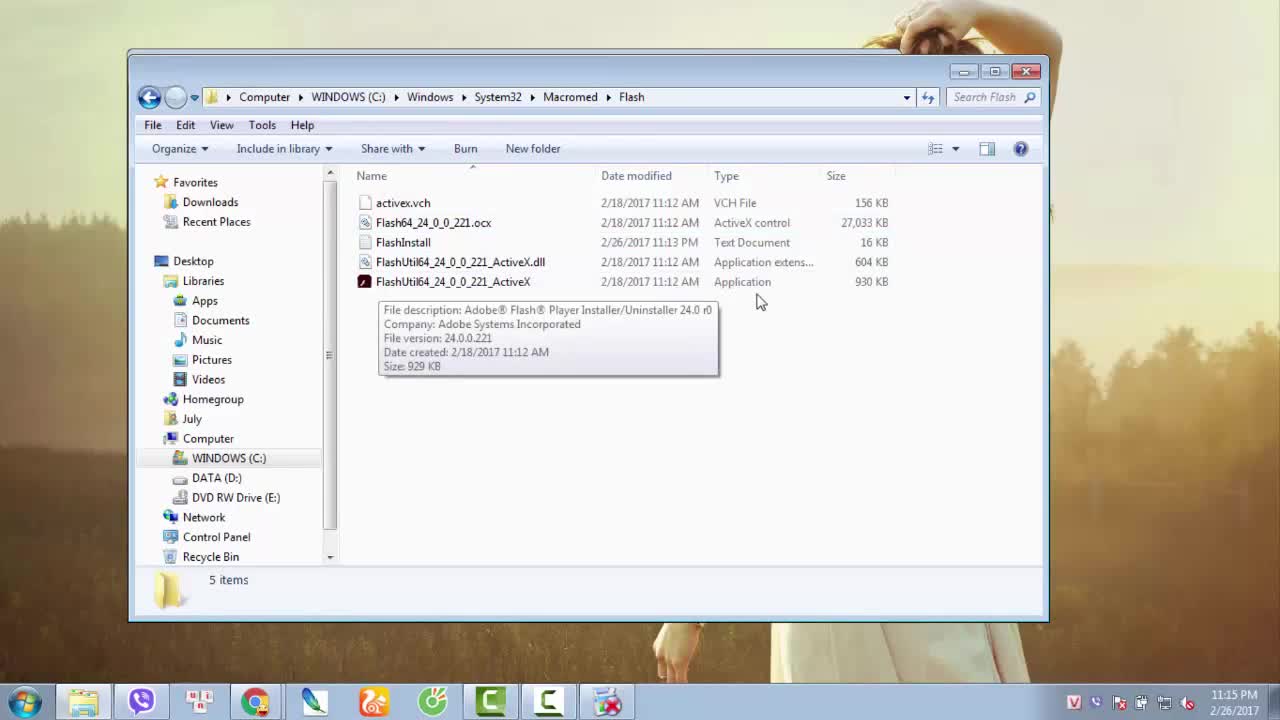Image resolution: width=1280 pixels, height=720 pixels.
Task: Change view with the views icon
Action: (x=935, y=149)
